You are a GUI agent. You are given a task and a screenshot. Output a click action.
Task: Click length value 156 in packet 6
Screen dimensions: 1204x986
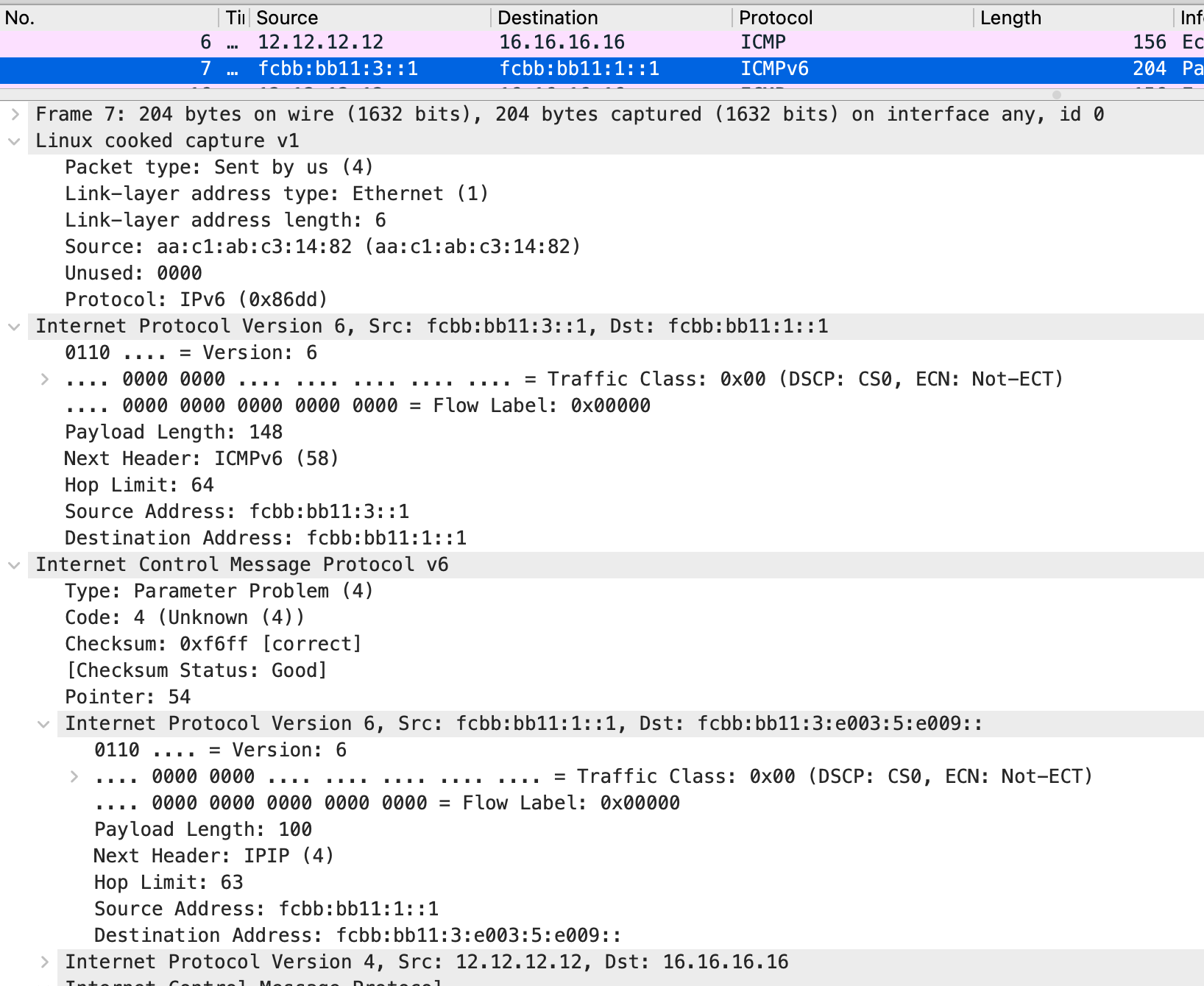pos(1150,42)
